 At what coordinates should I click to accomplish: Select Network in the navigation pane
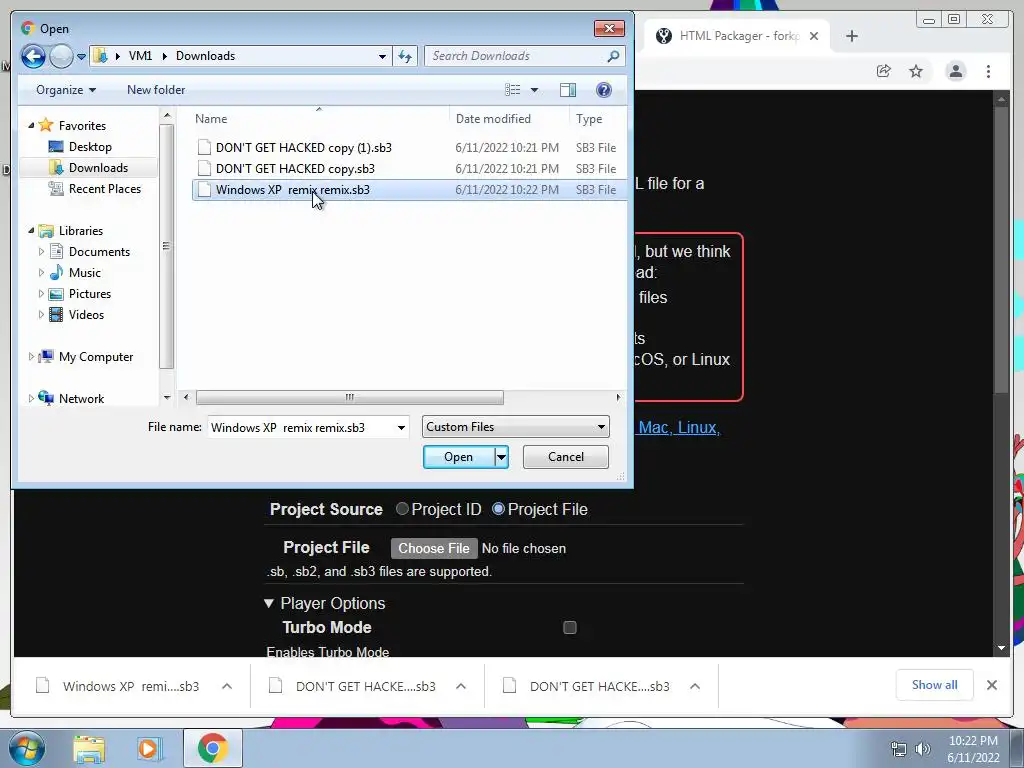point(81,398)
